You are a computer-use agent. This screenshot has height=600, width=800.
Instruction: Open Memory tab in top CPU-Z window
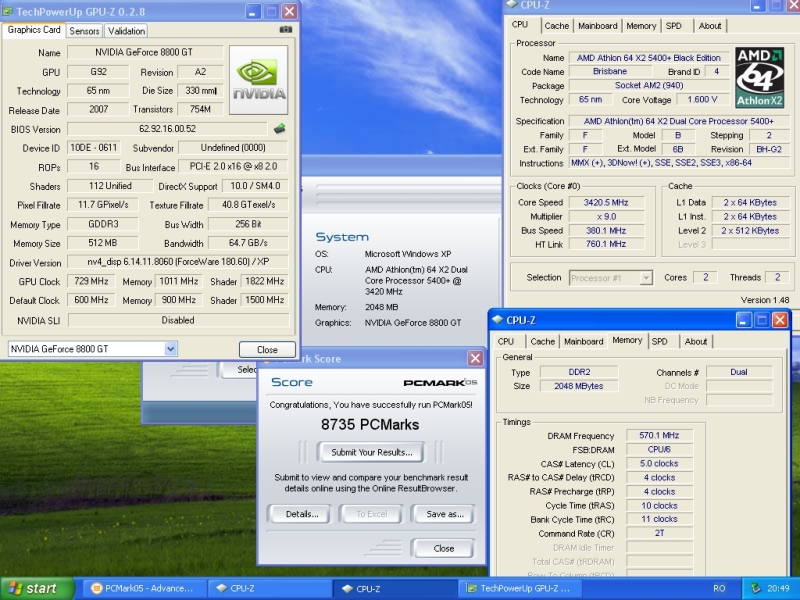click(x=641, y=26)
